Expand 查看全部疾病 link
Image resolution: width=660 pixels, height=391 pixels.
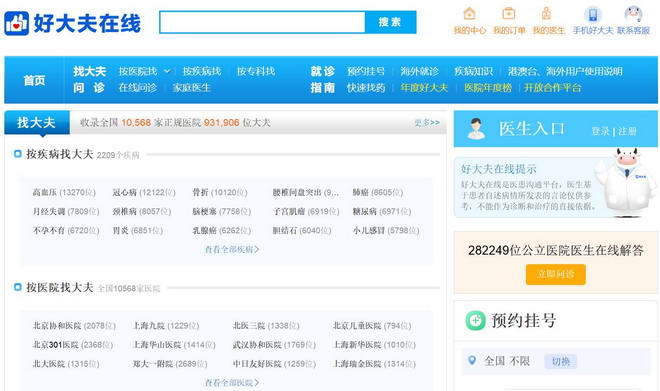(232, 249)
